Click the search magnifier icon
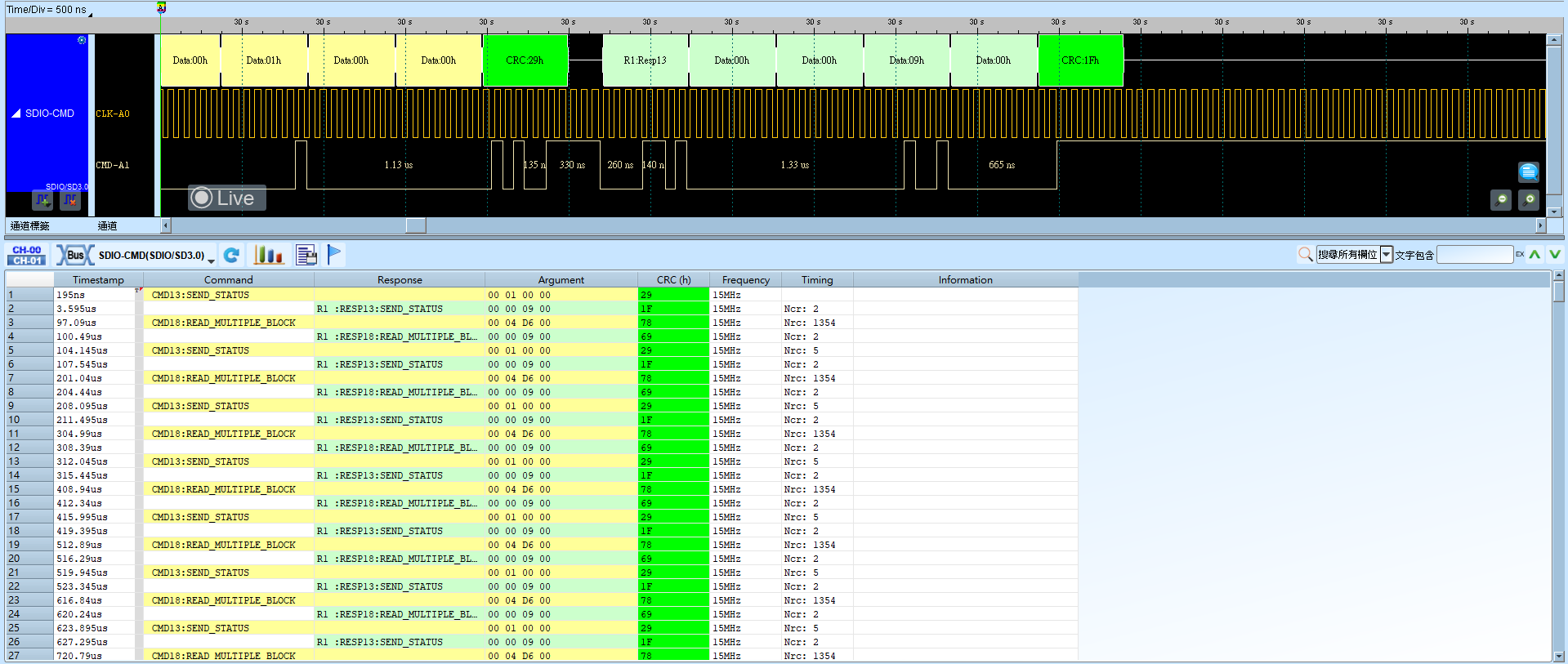The image size is (1568, 664). 1306,255
